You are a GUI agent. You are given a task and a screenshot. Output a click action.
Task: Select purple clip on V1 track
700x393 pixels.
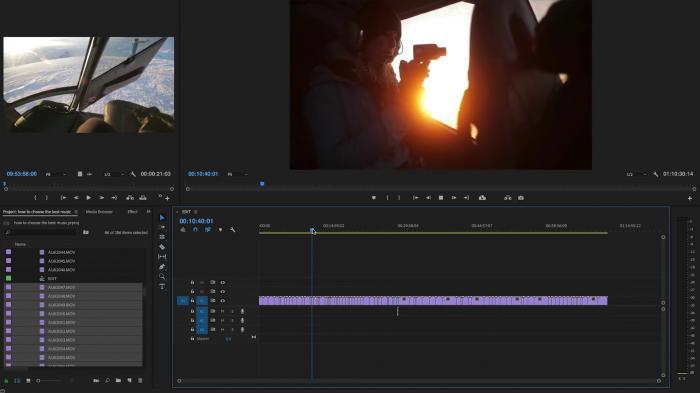click(x=433, y=301)
